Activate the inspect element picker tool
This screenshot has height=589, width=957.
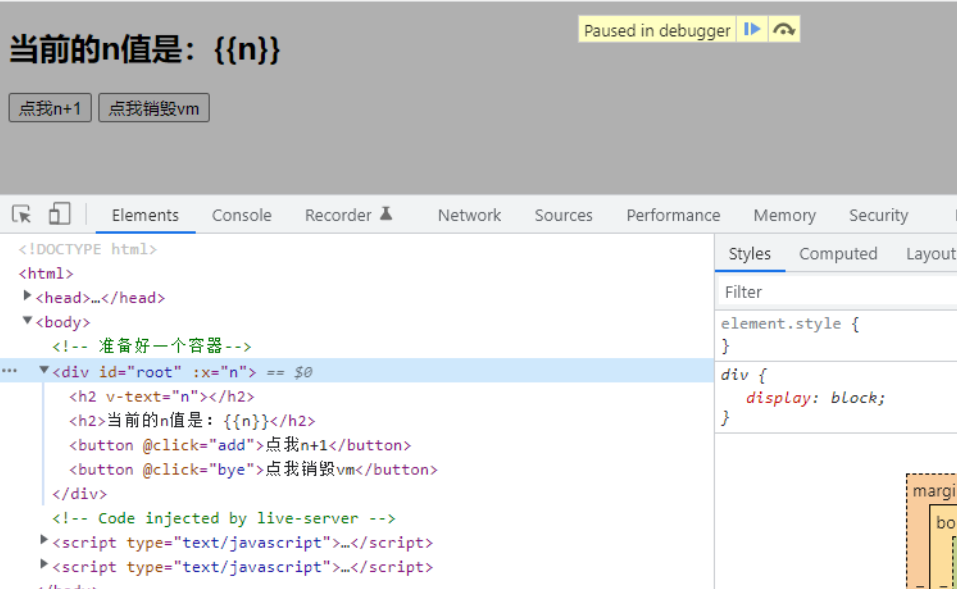click(22, 214)
